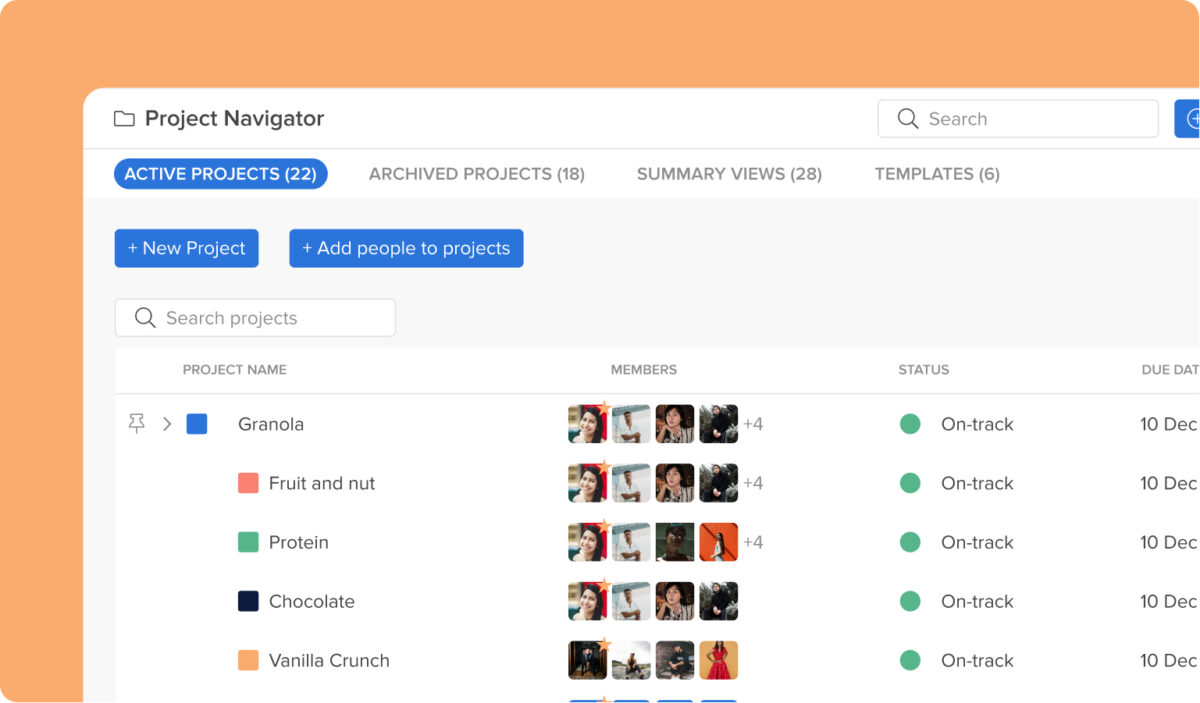Open the +4 members overflow for Protein

click(x=753, y=542)
